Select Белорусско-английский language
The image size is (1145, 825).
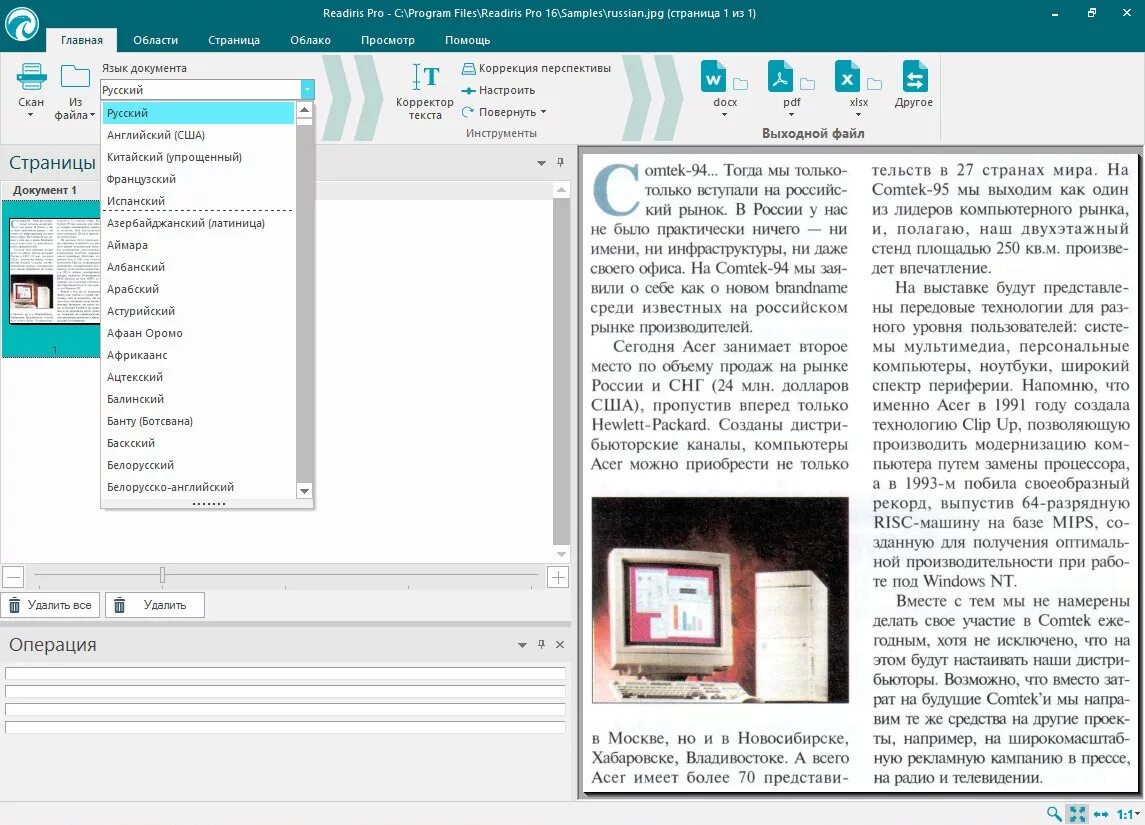198,487
